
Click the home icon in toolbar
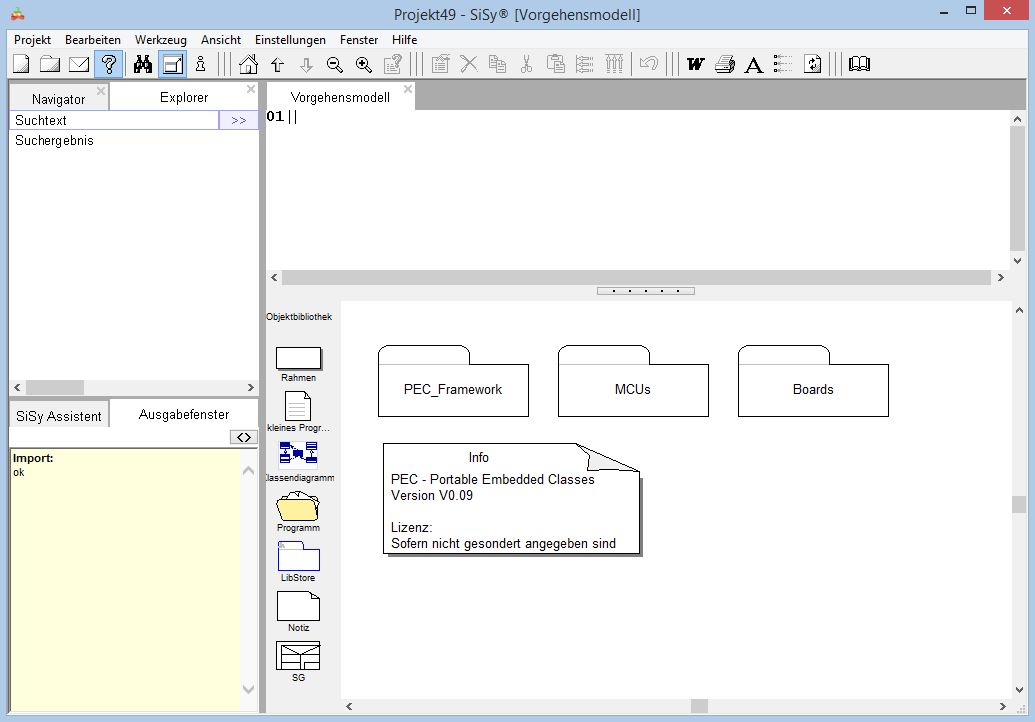click(x=248, y=64)
